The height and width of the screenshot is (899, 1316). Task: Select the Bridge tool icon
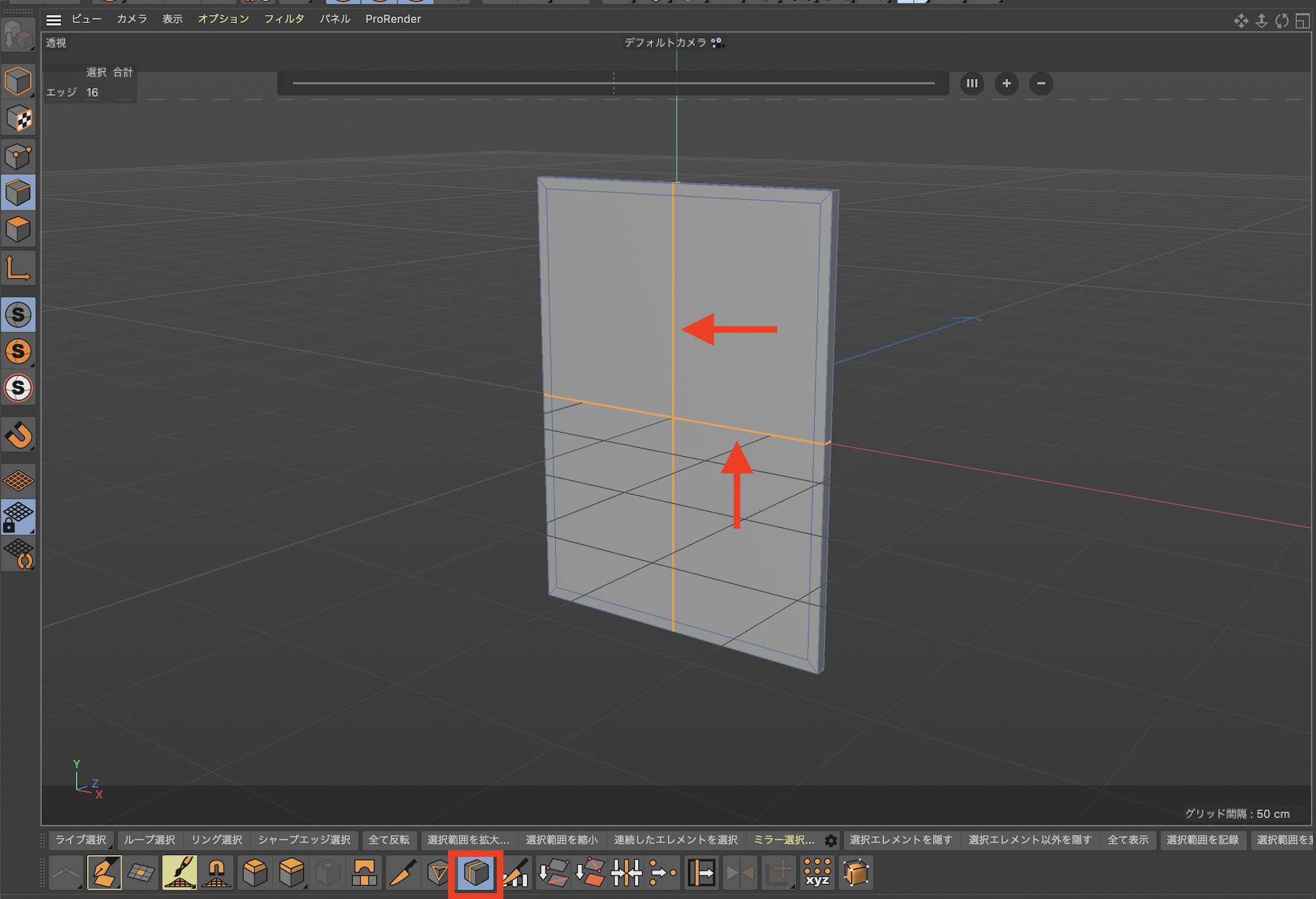[365, 873]
